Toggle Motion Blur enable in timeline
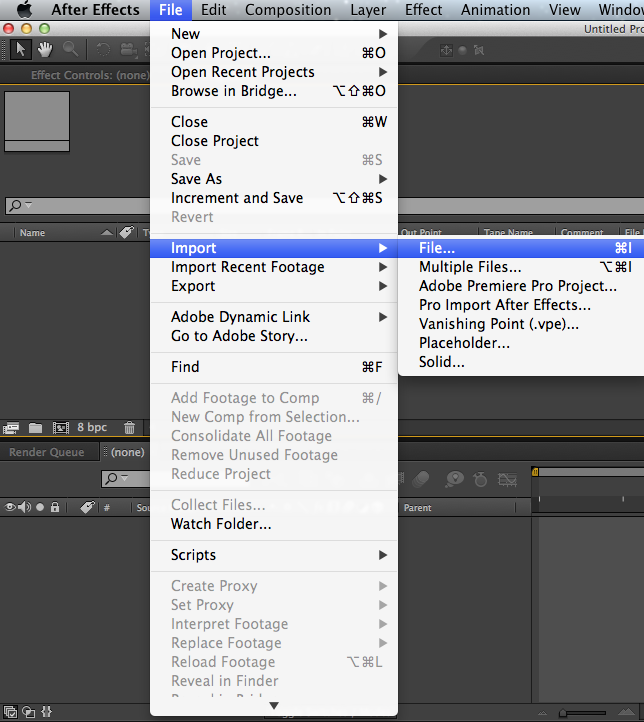644x722 pixels. pos(420,479)
